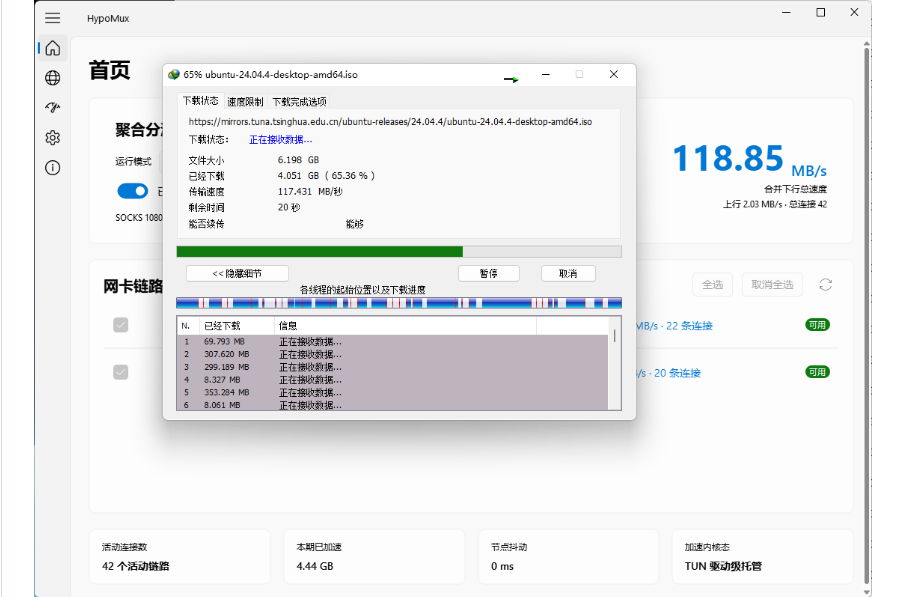Open HypoMux settings gear icon
Screen dimensions: 902x597
(x=52, y=137)
